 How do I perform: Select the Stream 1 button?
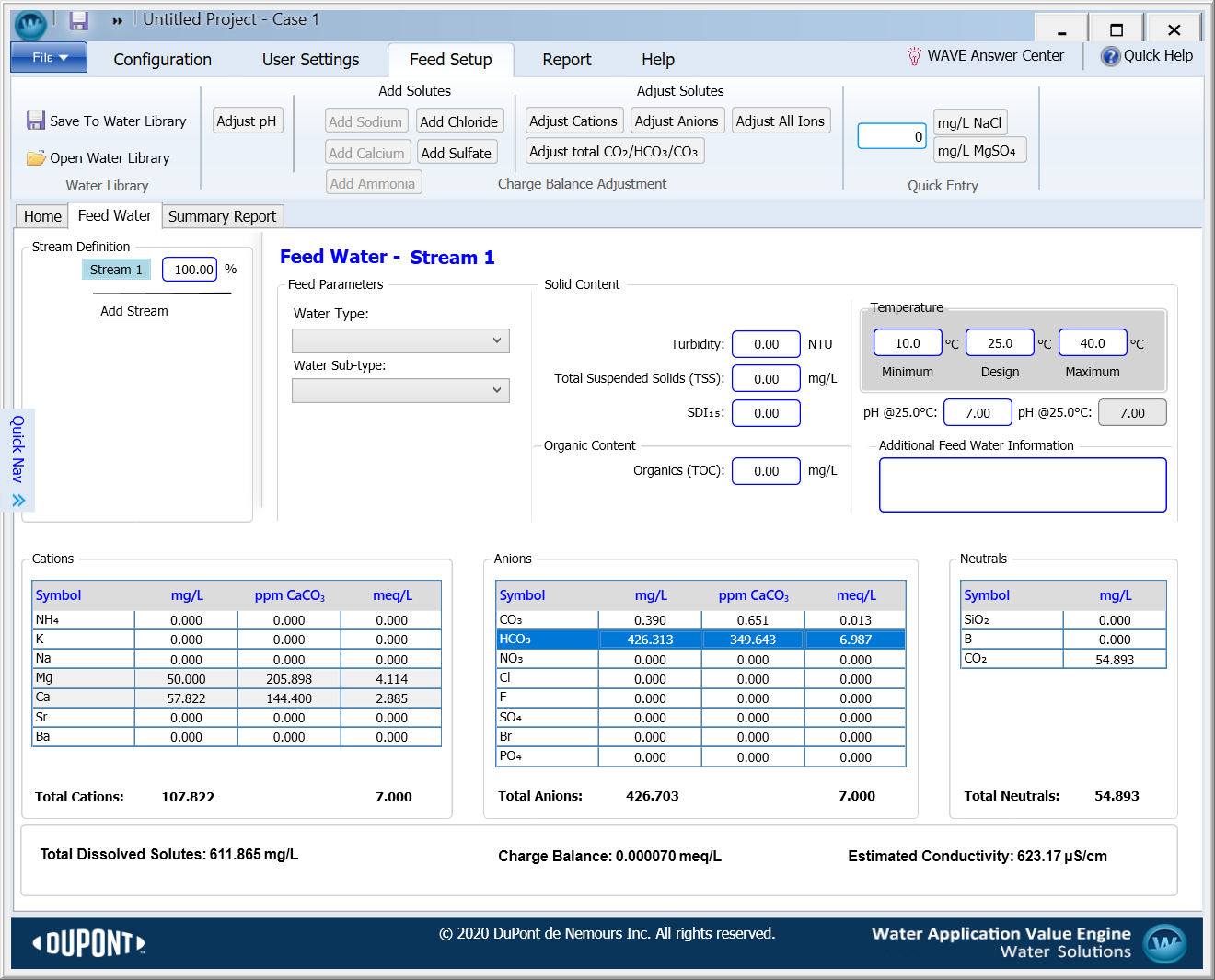[x=116, y=270]
